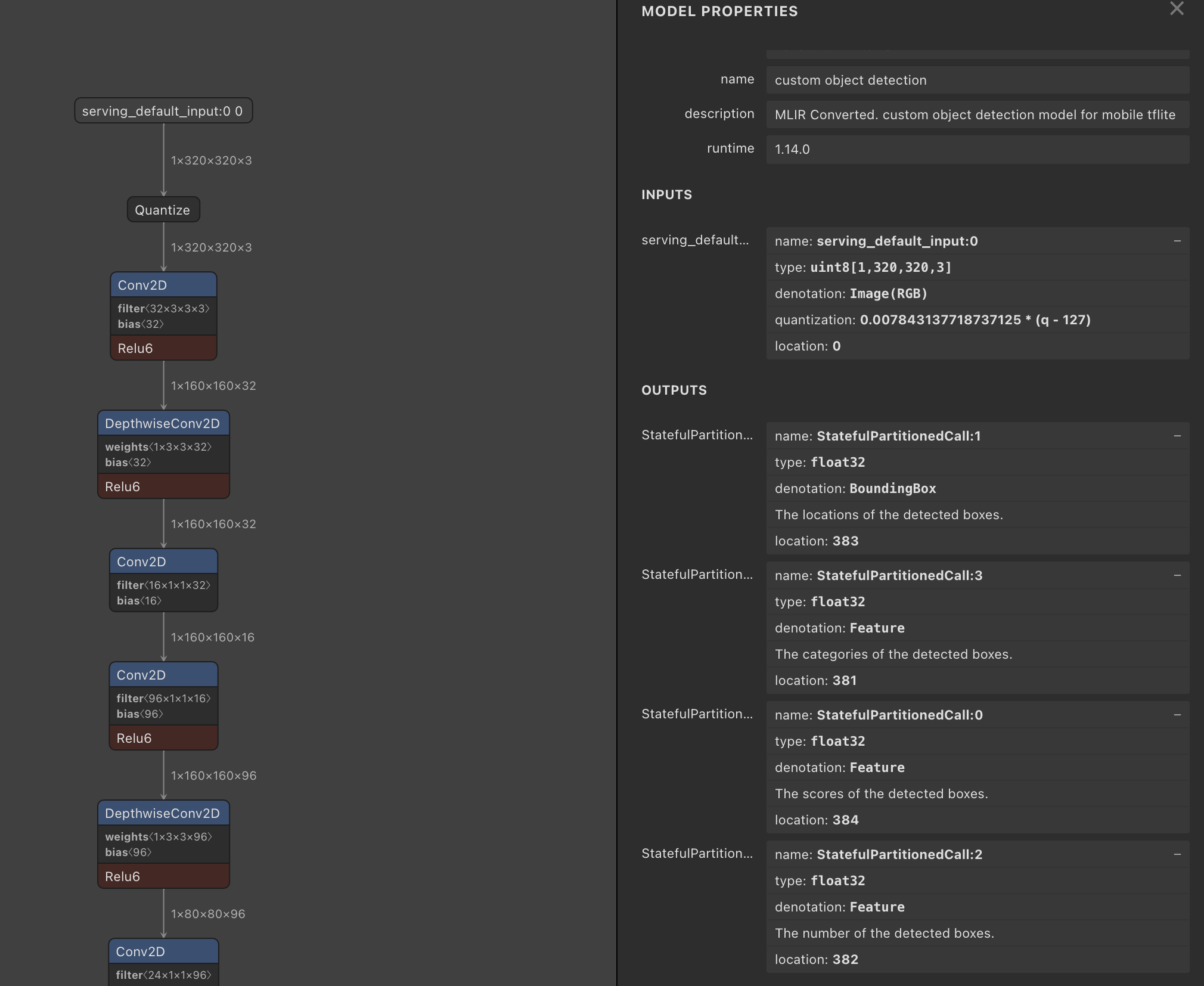The height and width of the screenshot is (986, 1204).
Task: Collapse the StatefulPartitionedCall:2 output section
Action: (1177, 854)
